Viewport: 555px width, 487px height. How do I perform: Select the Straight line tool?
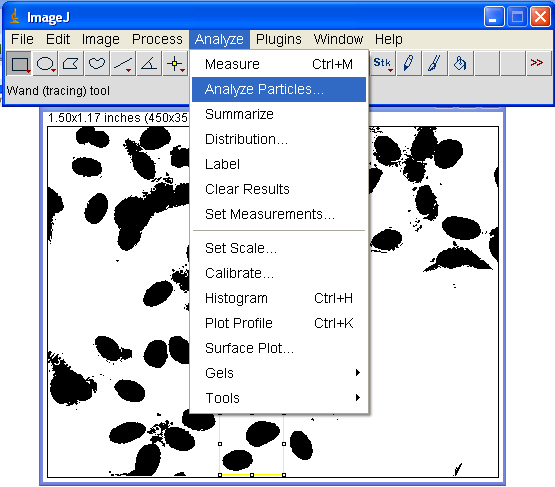[x=123, y=64]
